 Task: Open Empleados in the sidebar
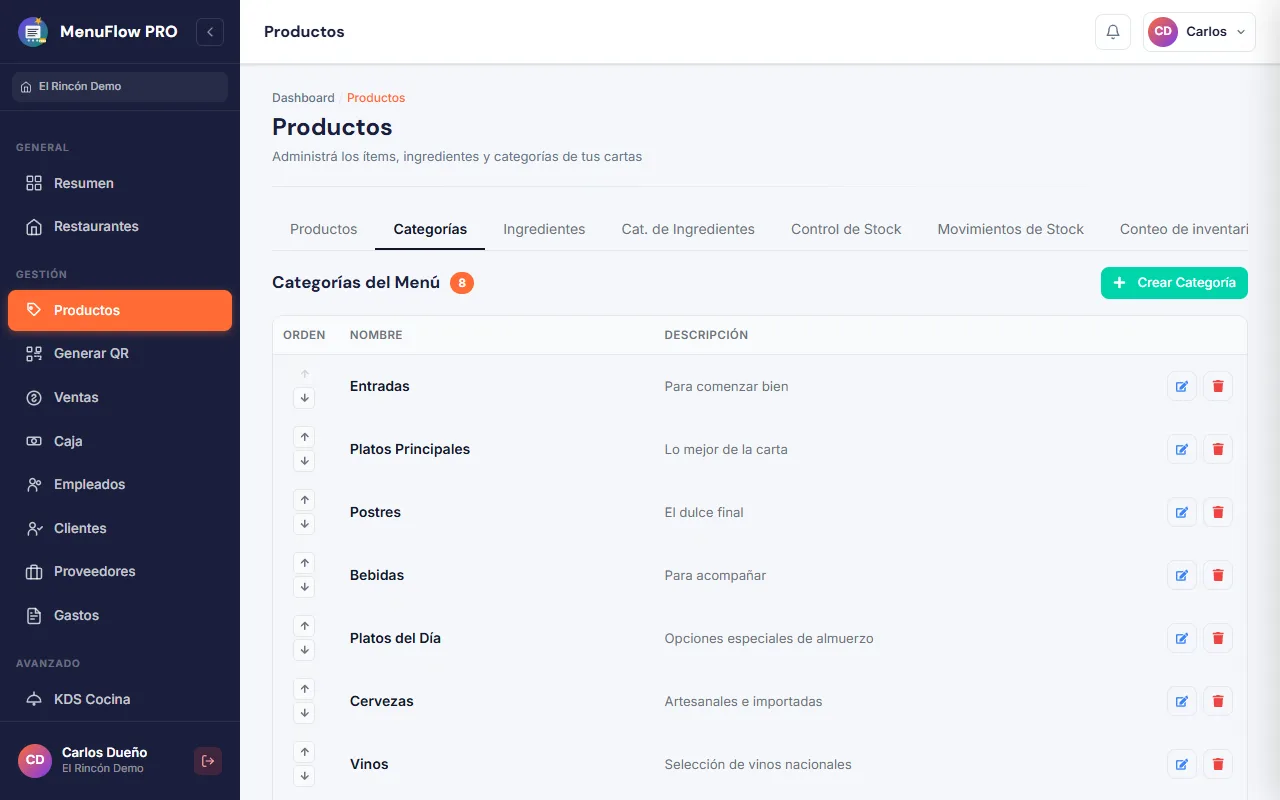(120, 484)
